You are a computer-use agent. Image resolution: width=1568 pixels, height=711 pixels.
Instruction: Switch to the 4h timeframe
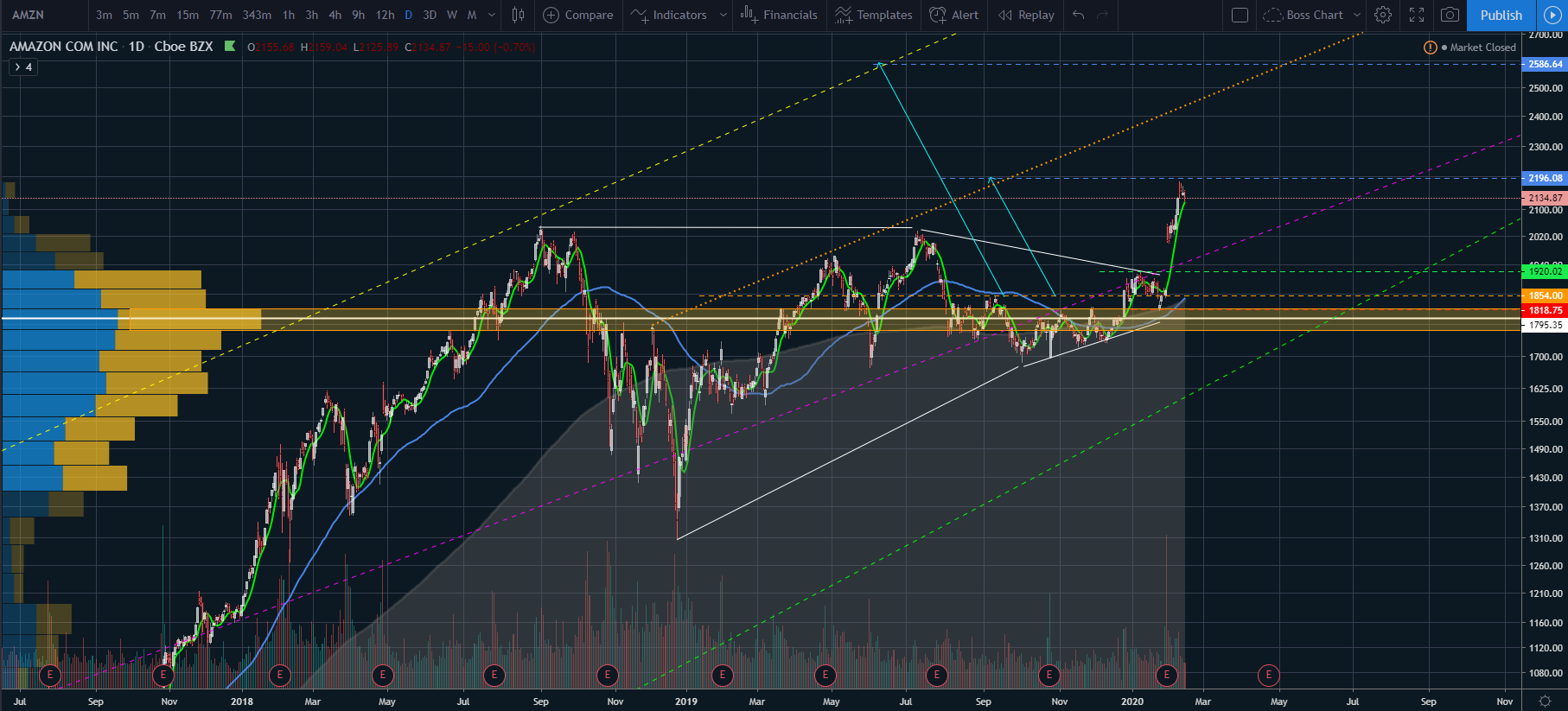335,15
